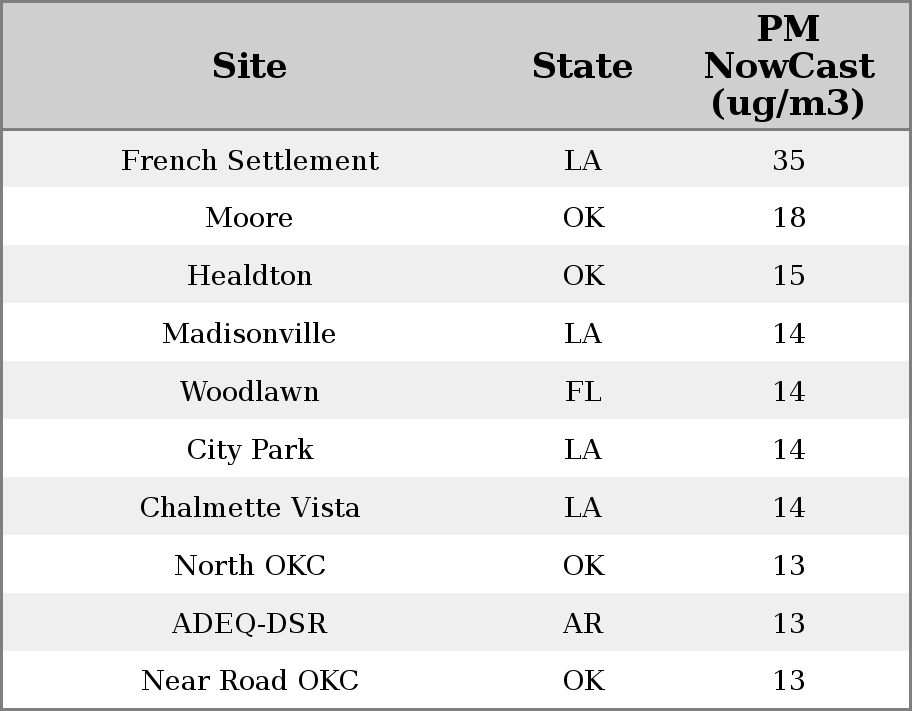This screenshot has width=912, height=711.
Task: Click the Chalmette Vista site name
Action: pyautogui.click(x=249, y=508)
